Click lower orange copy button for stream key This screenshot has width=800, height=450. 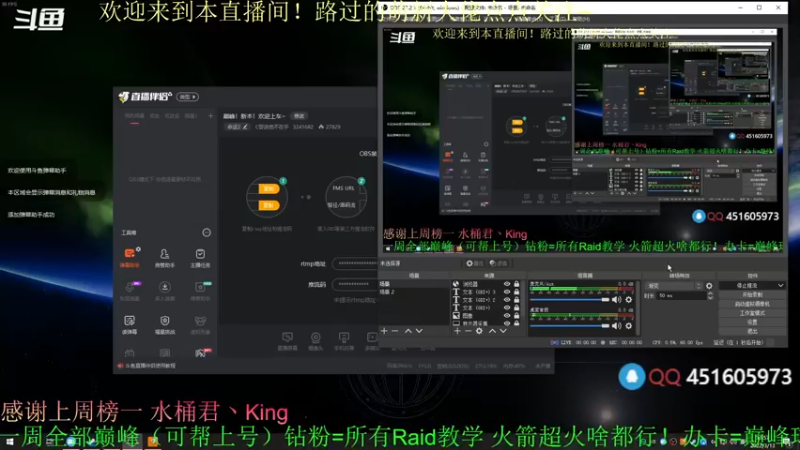click(x=269, y=205)
